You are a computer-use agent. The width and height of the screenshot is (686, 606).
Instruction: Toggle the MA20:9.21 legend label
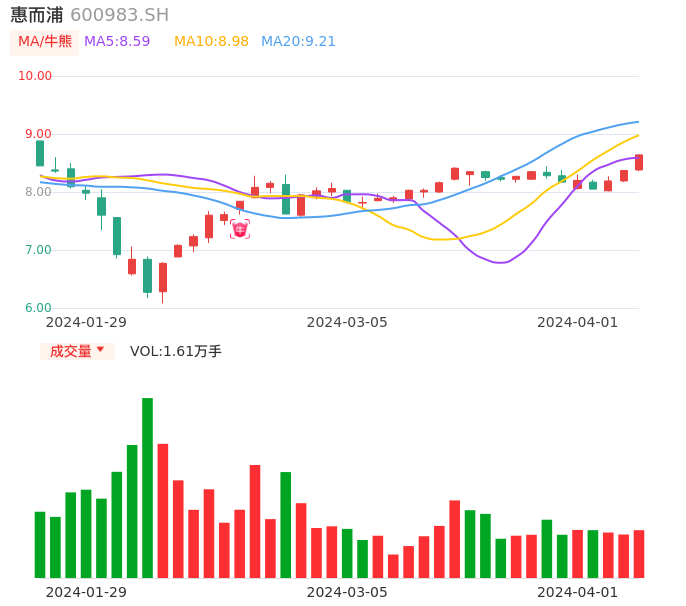click(x=298, y=42)
